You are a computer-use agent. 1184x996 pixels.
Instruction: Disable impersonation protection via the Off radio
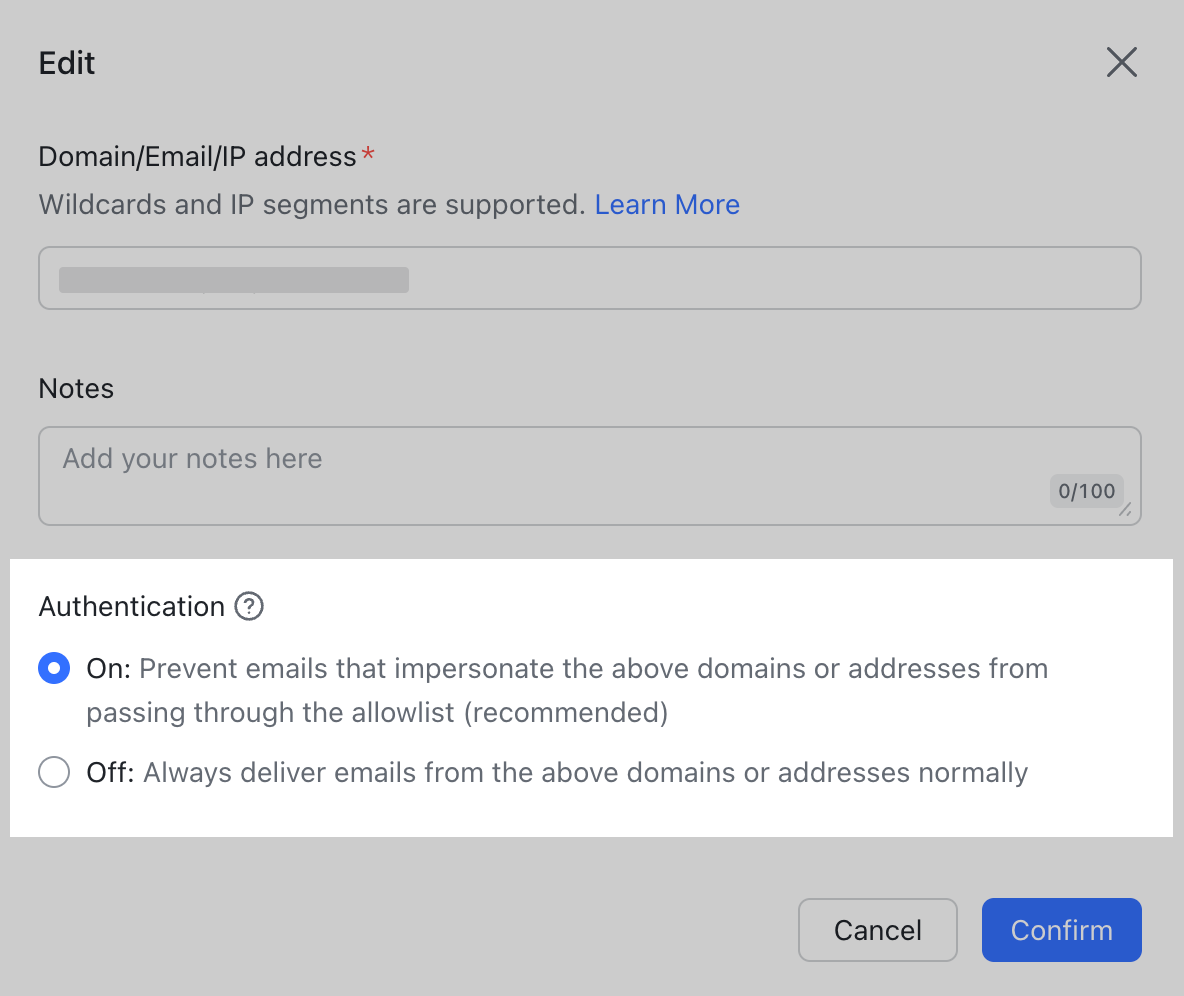click(x=54, y=772)
